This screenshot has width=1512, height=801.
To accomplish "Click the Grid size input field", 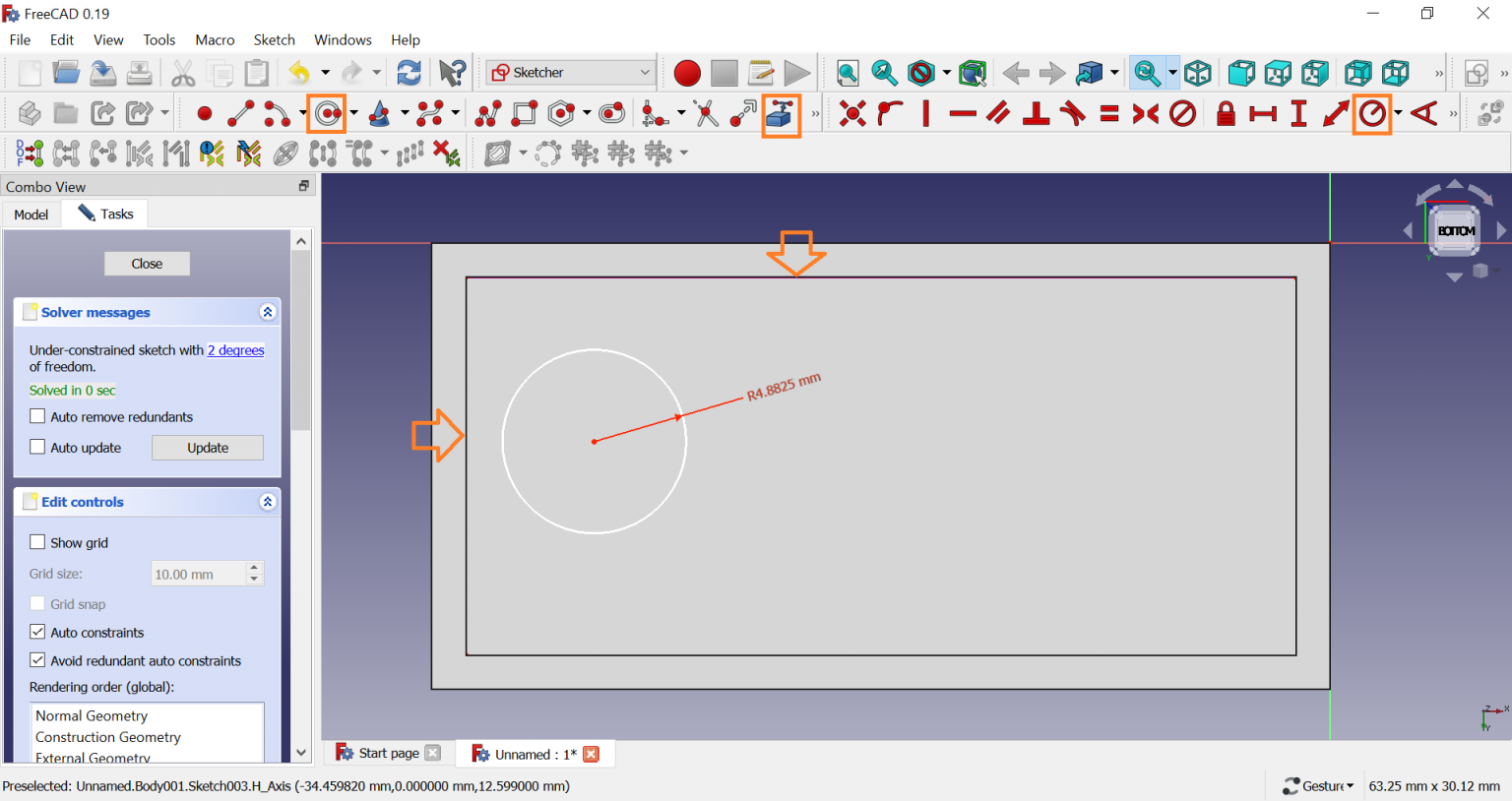I will (197, 574).
